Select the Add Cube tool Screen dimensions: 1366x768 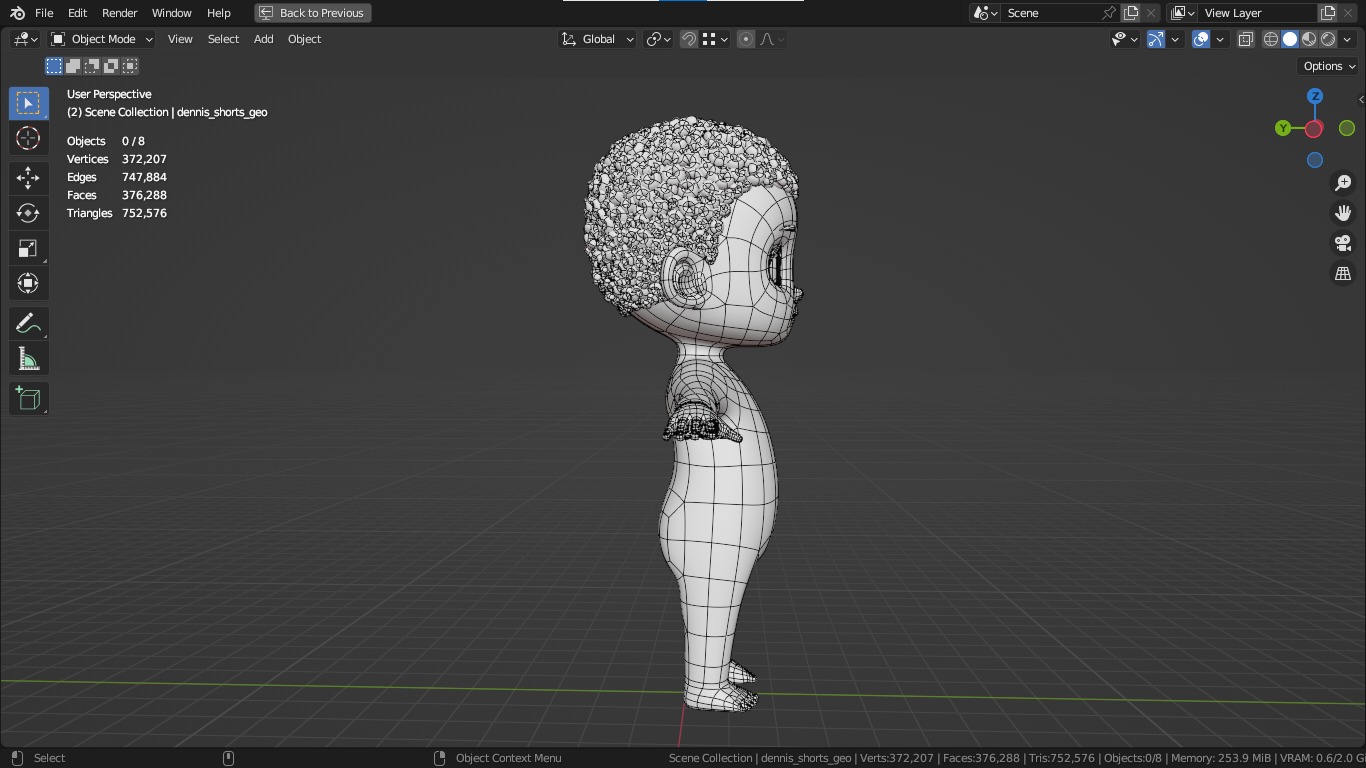28,399
